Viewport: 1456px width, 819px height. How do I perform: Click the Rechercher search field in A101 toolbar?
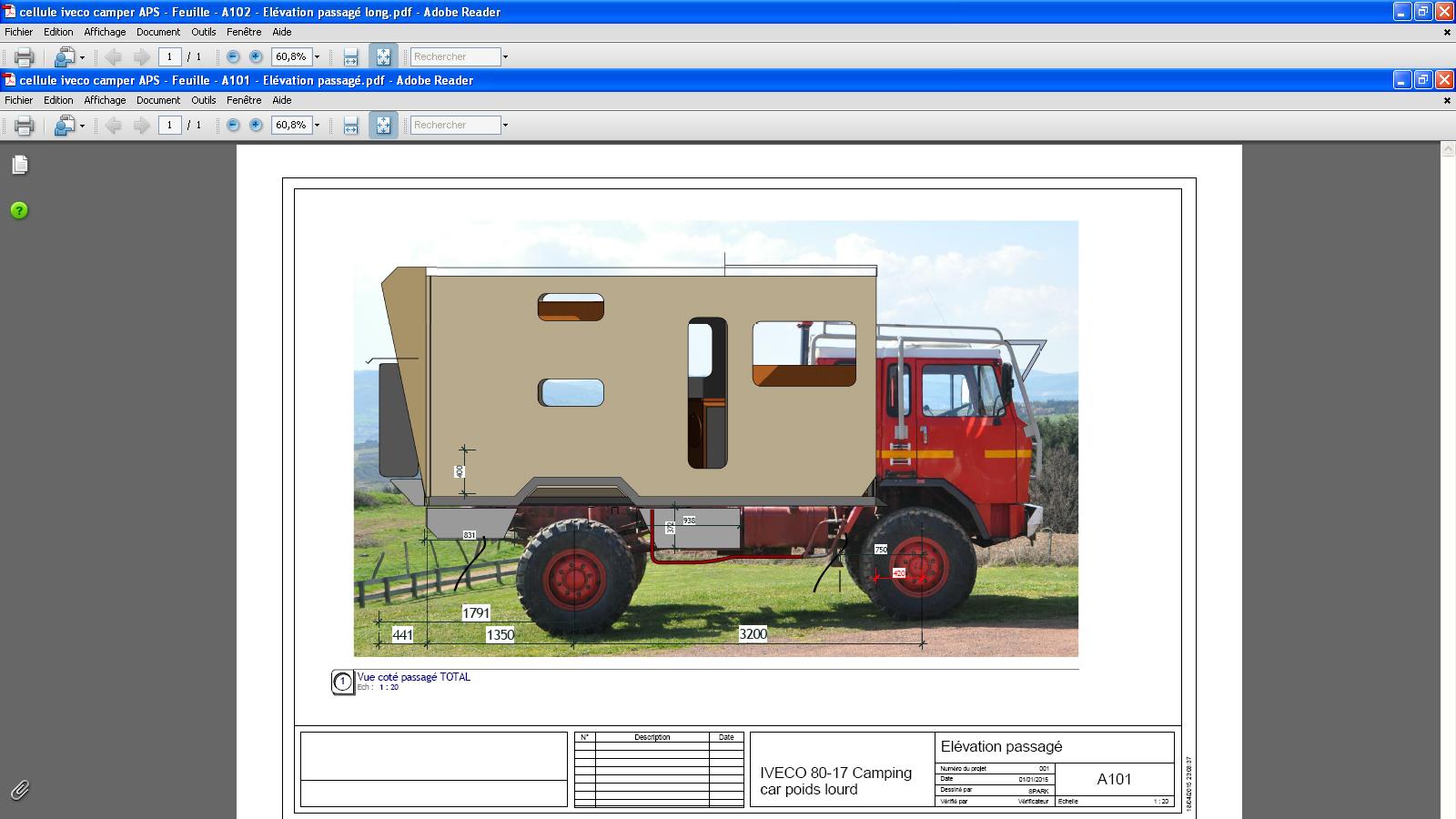[455, 126]
